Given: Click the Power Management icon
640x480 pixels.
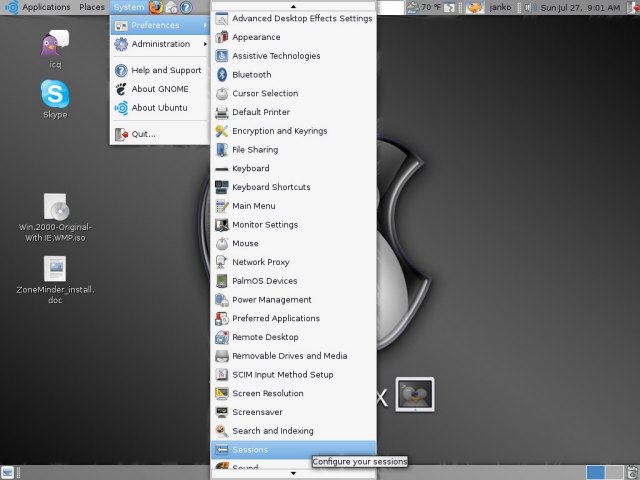Looking at the screenshot, I should tap(222, 300).
